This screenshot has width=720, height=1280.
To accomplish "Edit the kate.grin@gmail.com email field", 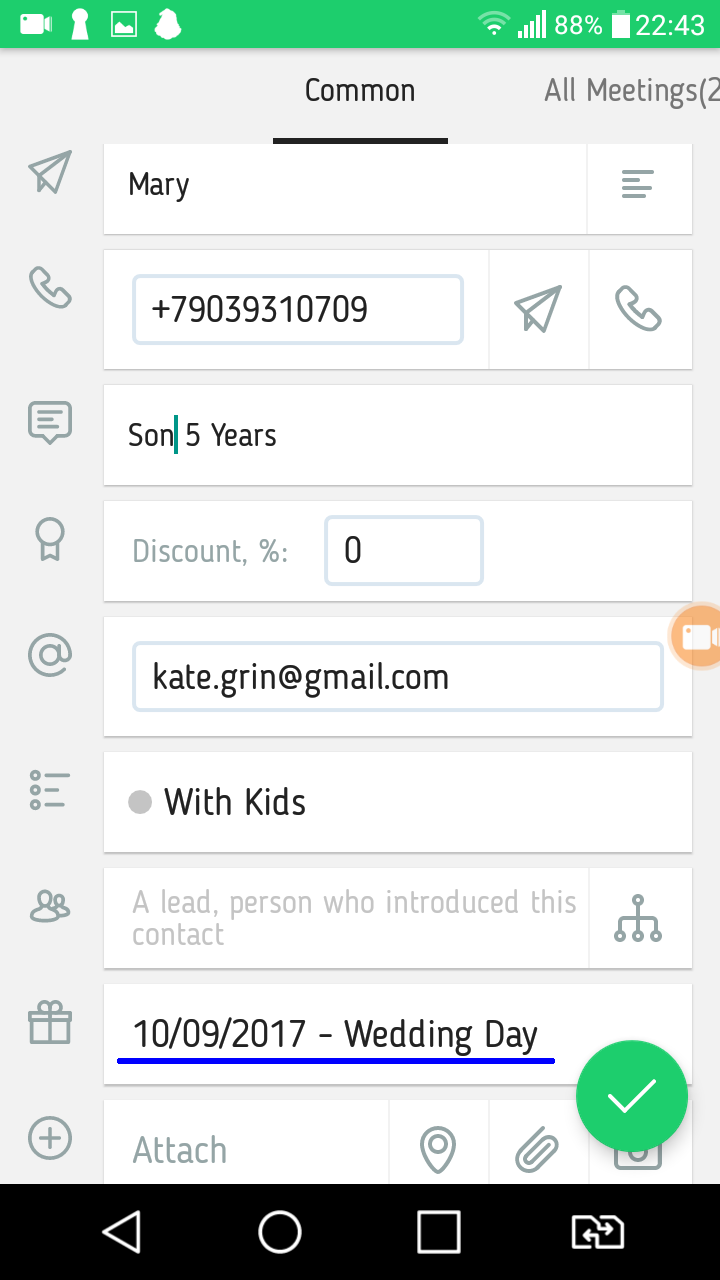I will [x=397, y=677].
